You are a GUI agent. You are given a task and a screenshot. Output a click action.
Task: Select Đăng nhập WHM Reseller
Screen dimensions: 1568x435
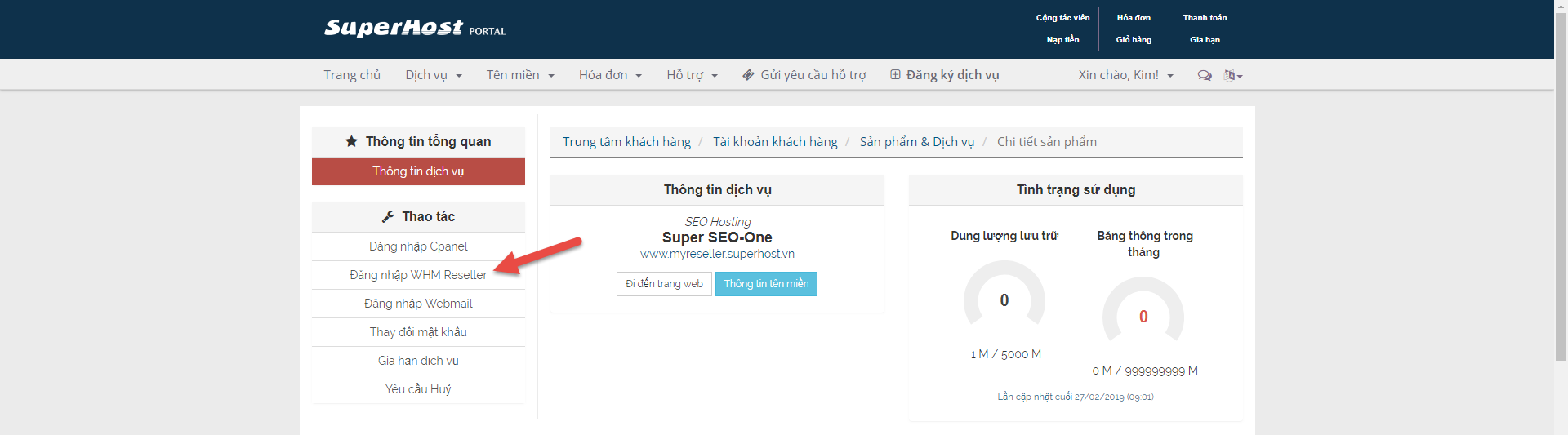click(418, 275)
